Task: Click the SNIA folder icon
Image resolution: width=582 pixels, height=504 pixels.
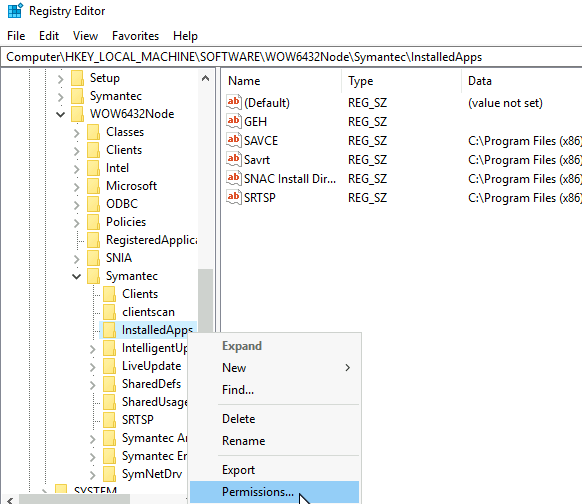Action: (x=94, y=258)
